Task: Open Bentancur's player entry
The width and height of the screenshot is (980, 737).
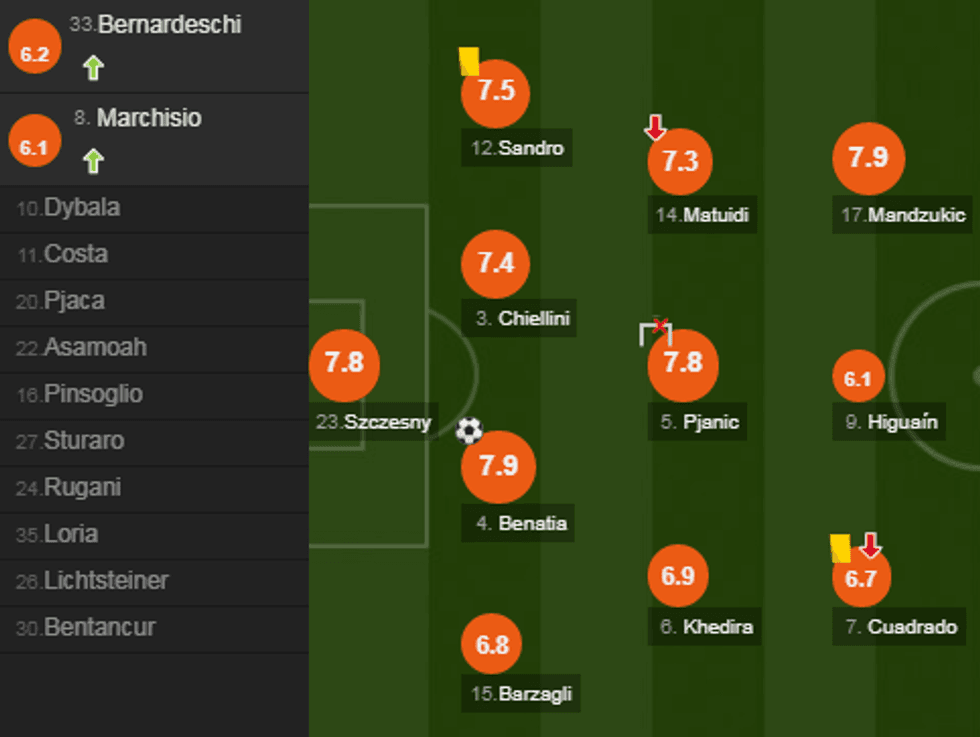Action: point(99,628)
